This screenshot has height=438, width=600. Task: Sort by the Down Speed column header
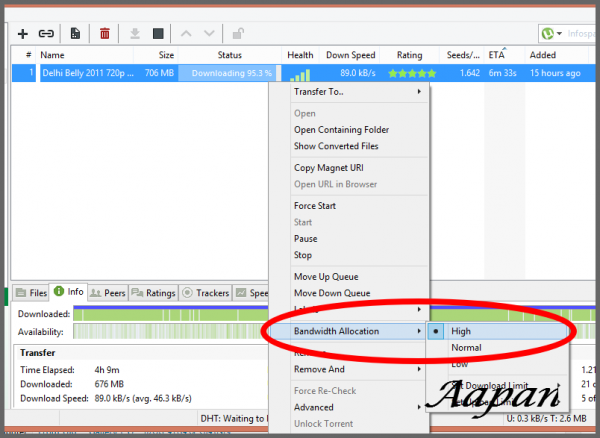point(350,55)
